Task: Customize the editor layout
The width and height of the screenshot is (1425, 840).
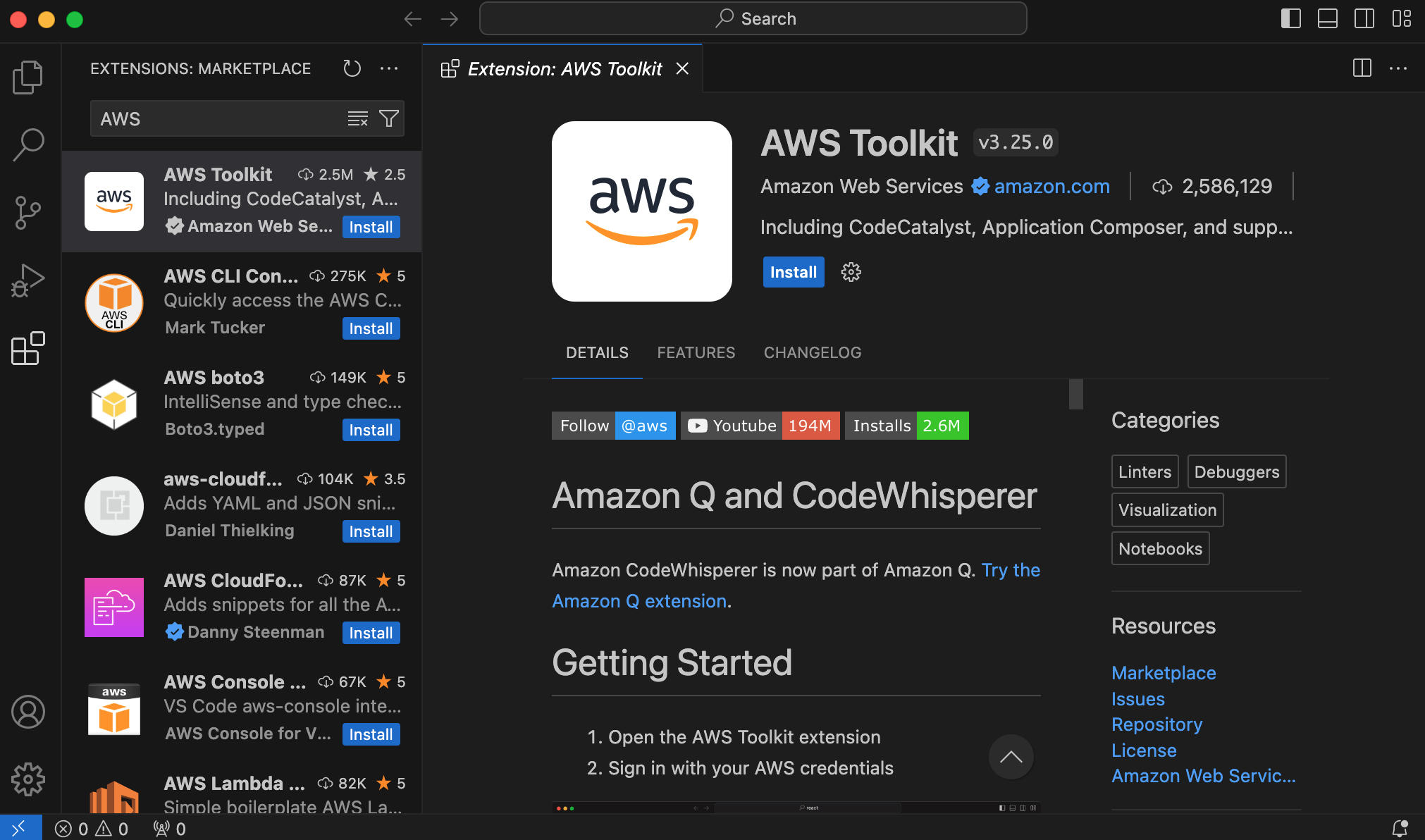Action: [x=1402, y=18]
